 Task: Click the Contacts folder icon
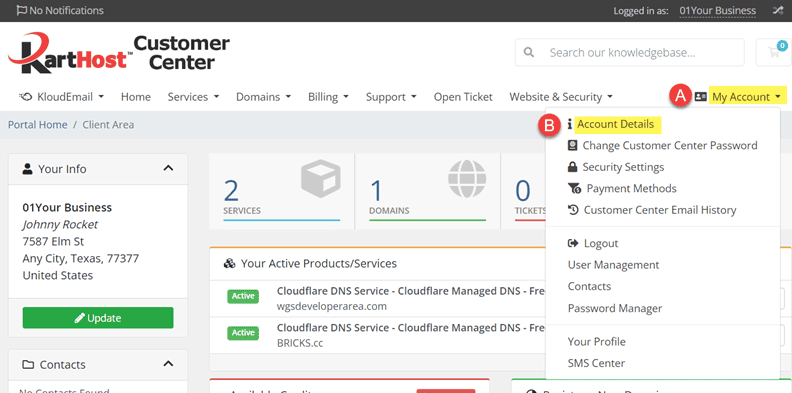point(28,365)
